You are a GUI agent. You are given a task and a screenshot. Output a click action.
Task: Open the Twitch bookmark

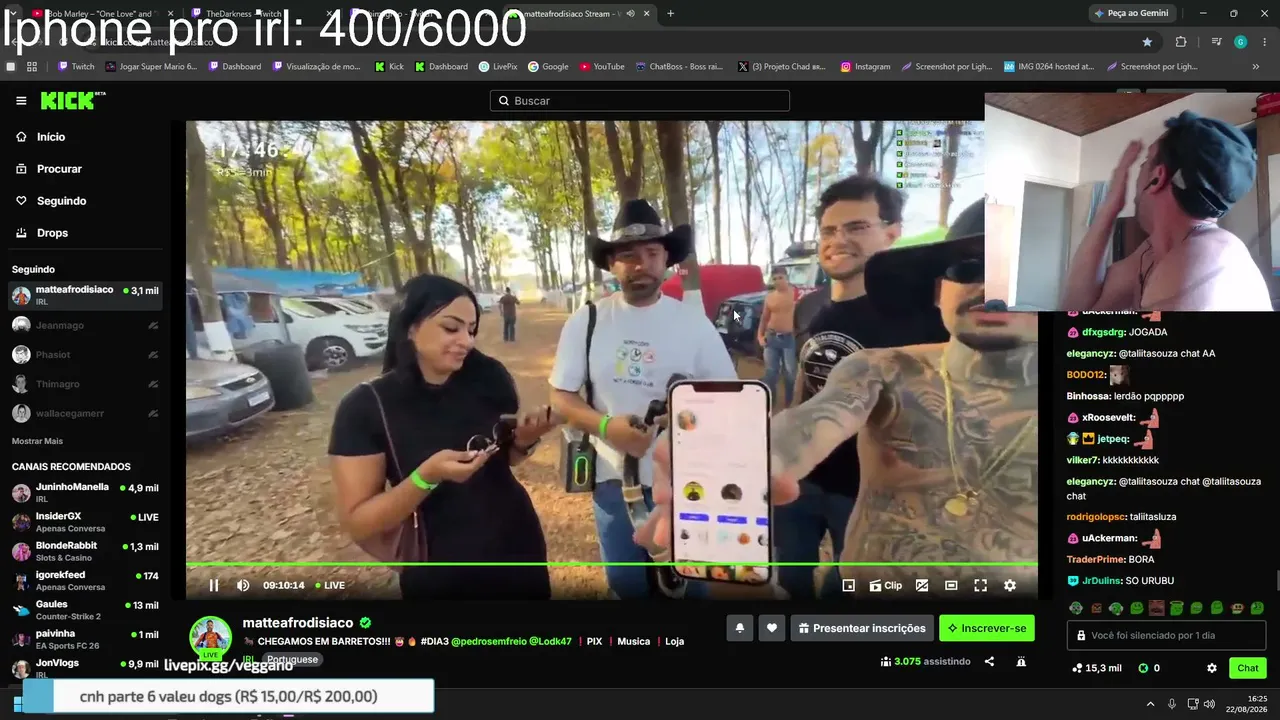click(x=76, y=67)
